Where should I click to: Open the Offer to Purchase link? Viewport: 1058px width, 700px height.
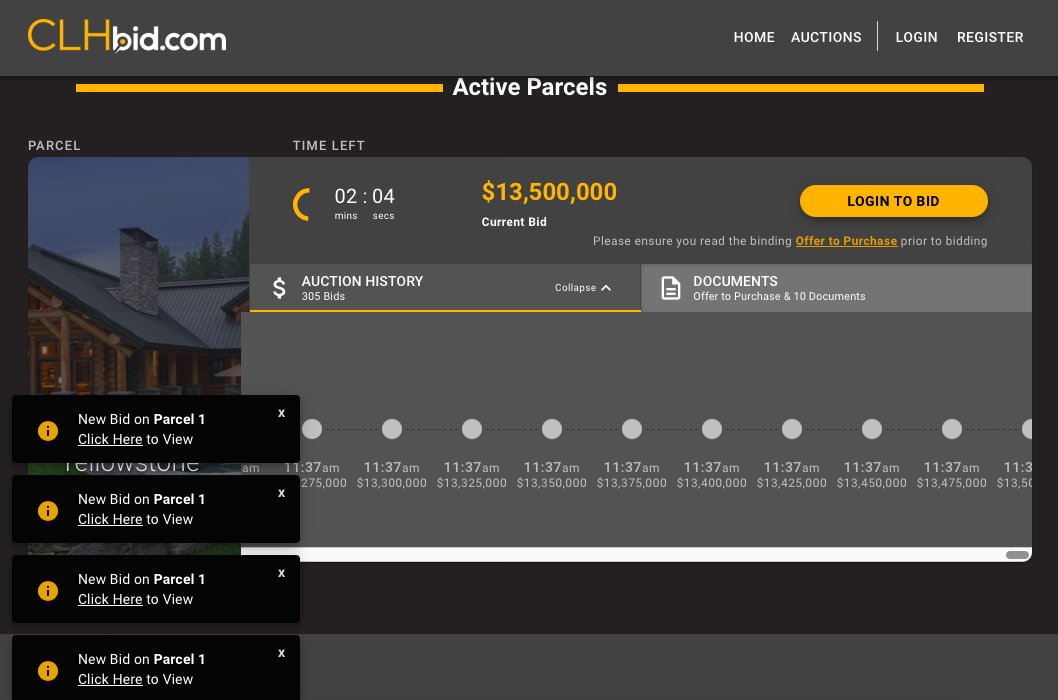coord(846,241)
